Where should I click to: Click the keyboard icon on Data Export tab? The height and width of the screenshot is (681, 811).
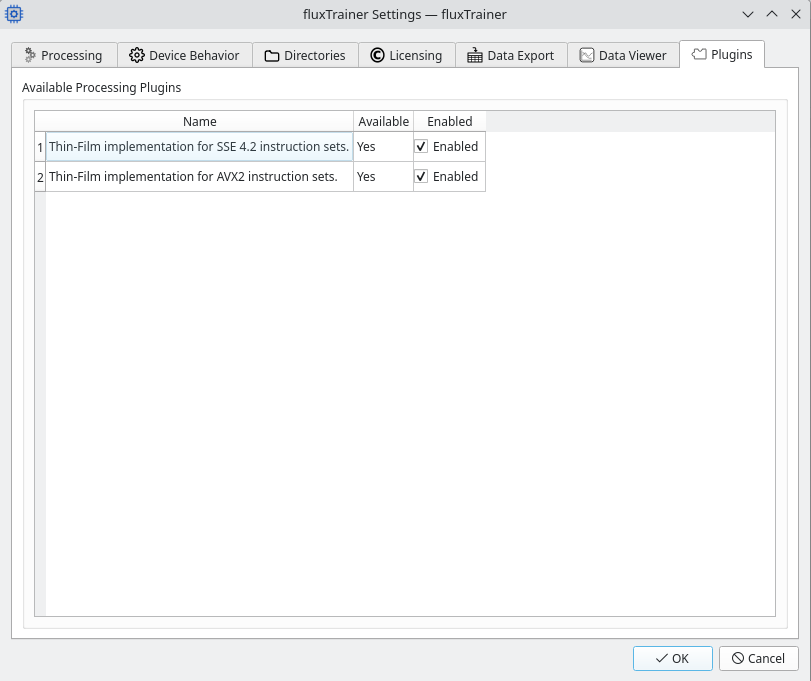475,55
